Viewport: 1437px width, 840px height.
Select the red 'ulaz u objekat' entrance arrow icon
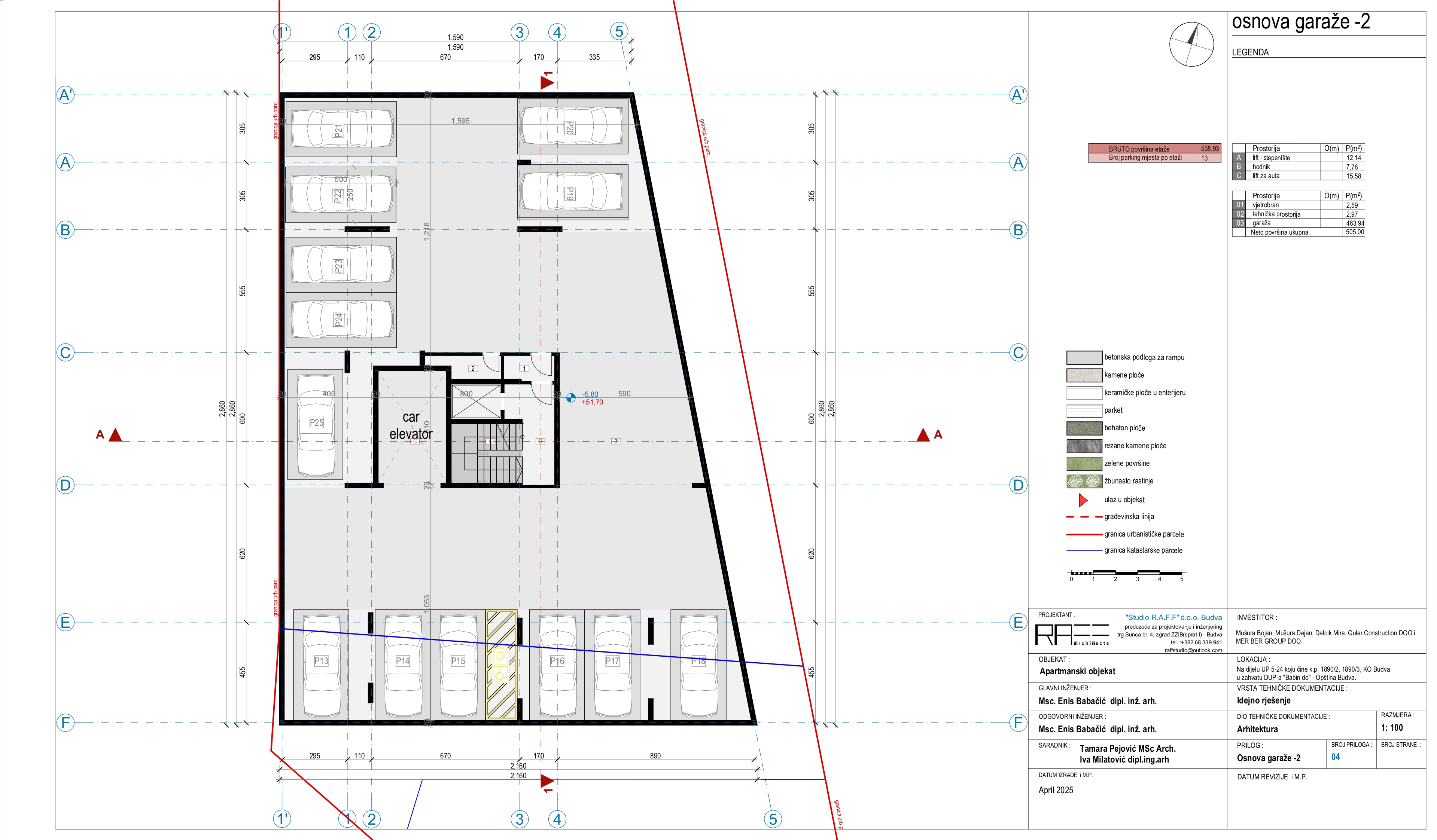(1082, 500)
